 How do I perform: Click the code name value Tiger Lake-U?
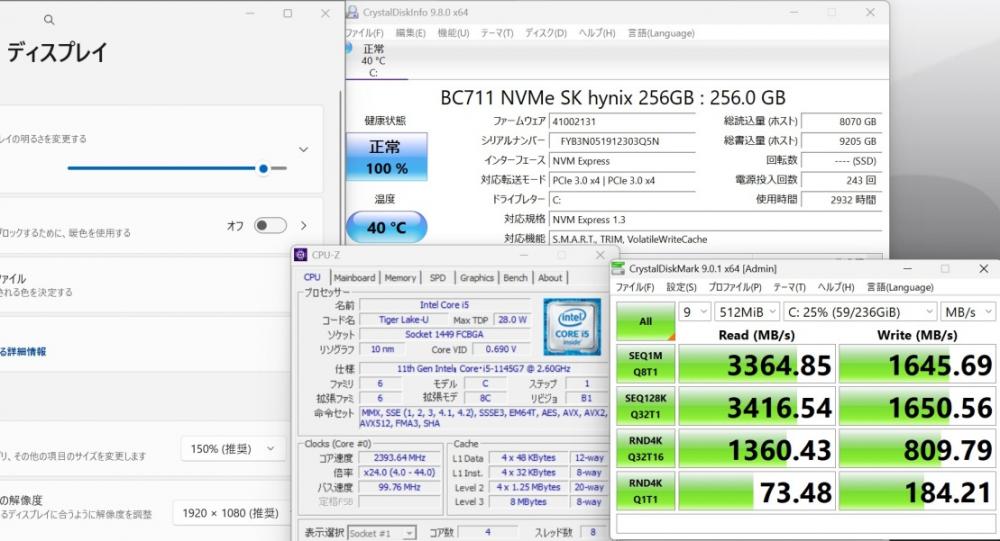(403, 320)
